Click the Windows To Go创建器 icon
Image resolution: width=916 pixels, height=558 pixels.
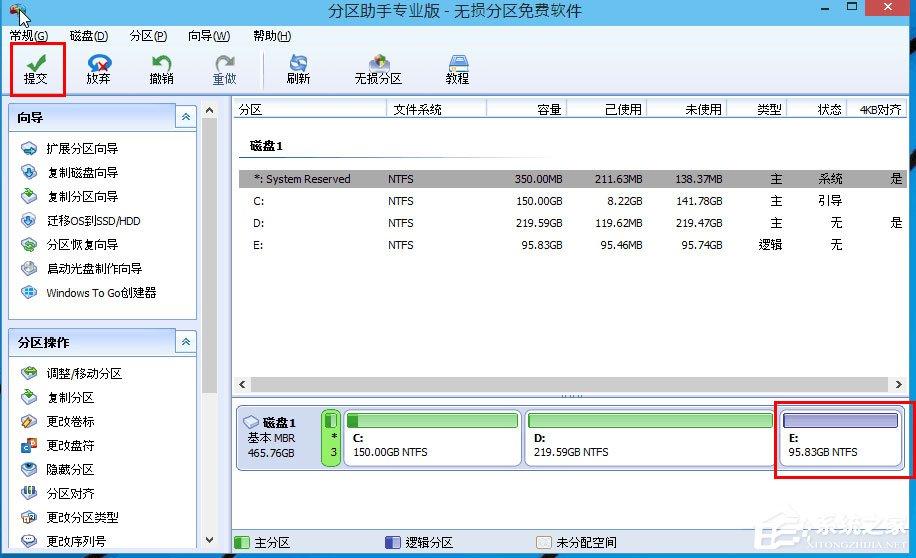(29, 292)
